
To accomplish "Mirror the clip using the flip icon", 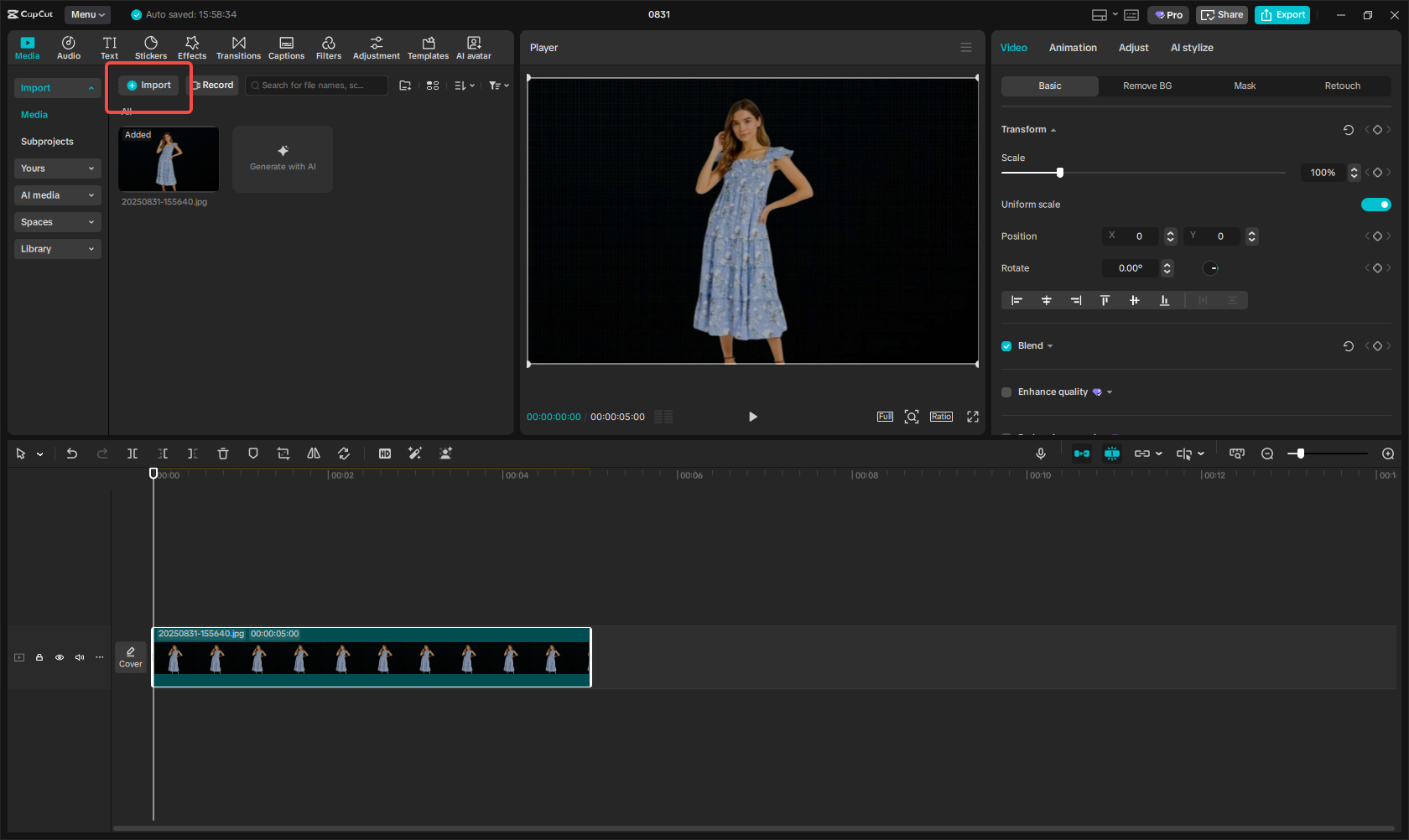I will pyautogui.click(x=313, y=454).
